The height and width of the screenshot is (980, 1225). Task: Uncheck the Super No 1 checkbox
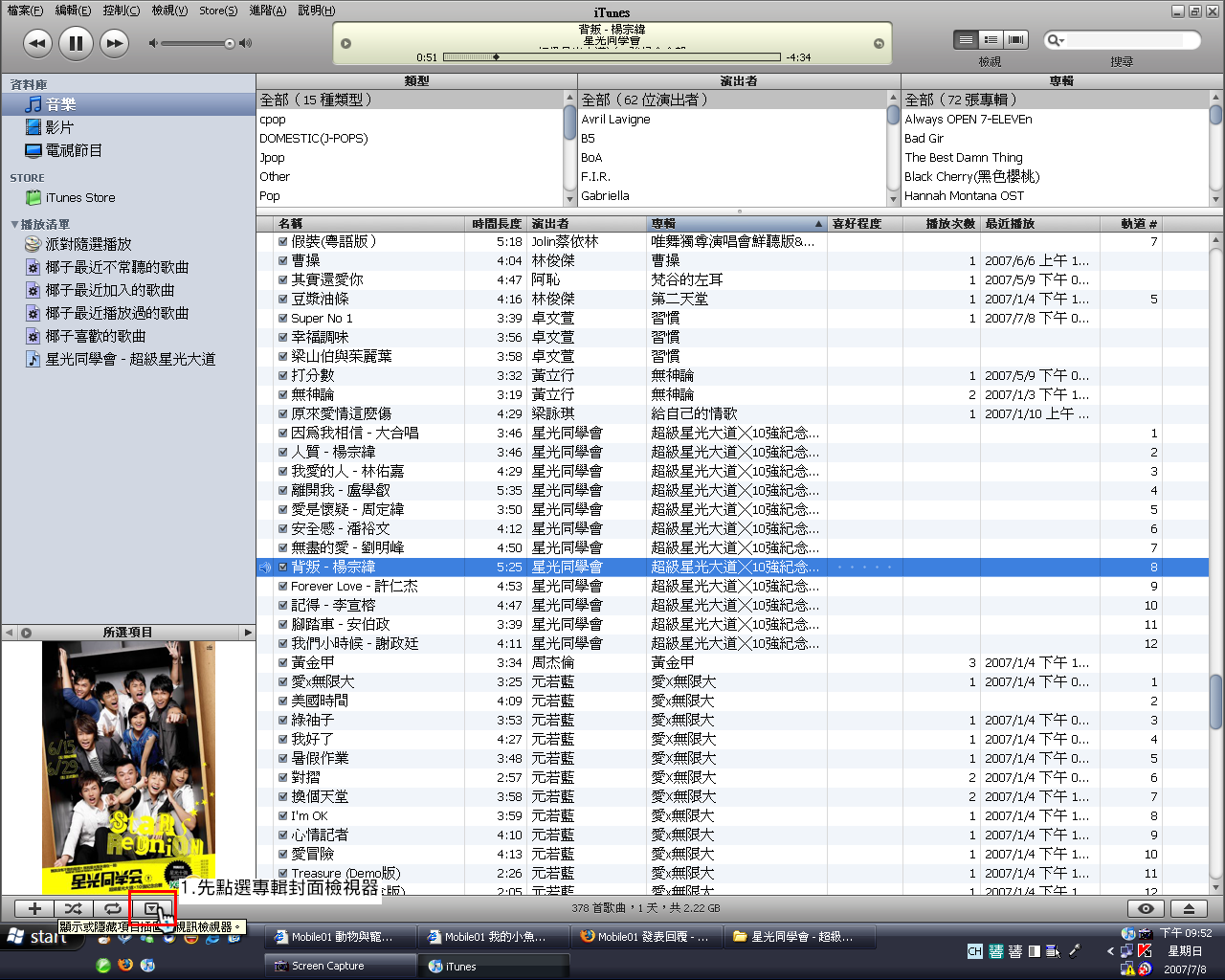click(282, 318)
